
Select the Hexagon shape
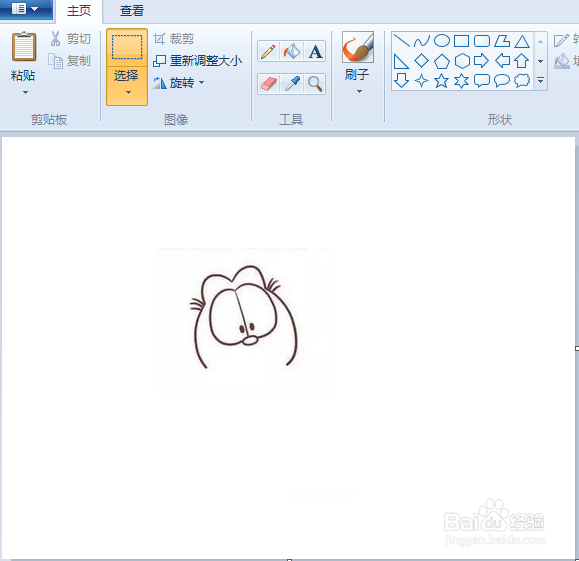click(462, 61)
